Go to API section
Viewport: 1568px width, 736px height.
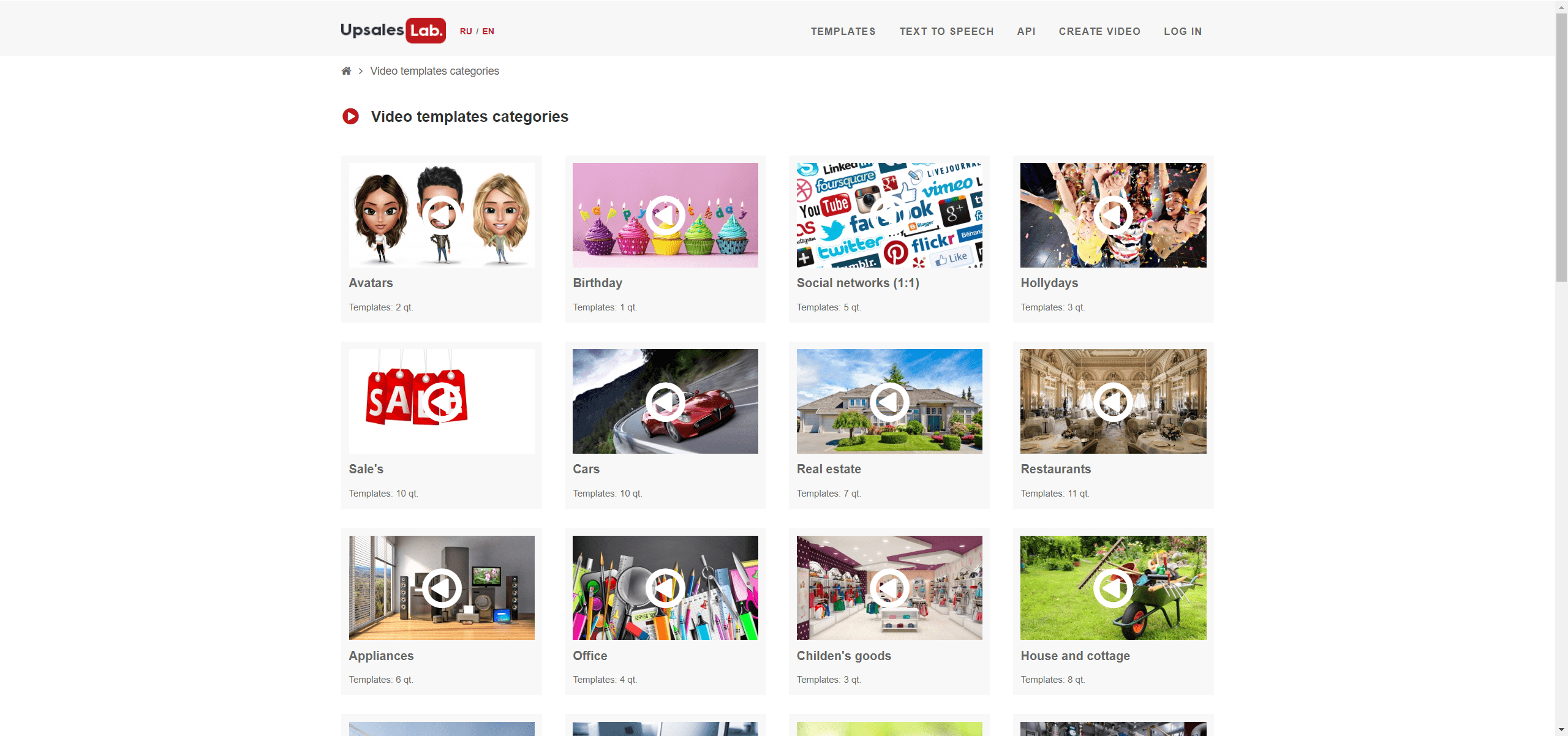[1026, 31]
